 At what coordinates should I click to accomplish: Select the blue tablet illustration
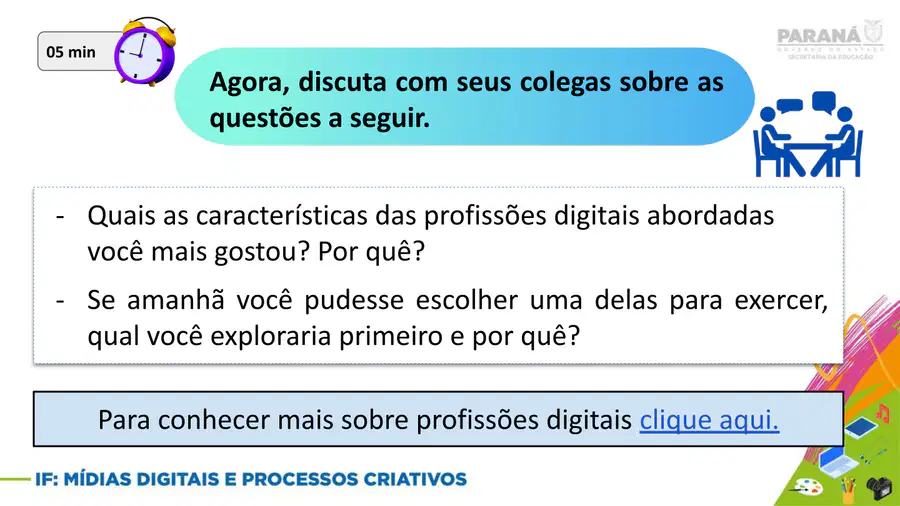(x=860, y=427)
